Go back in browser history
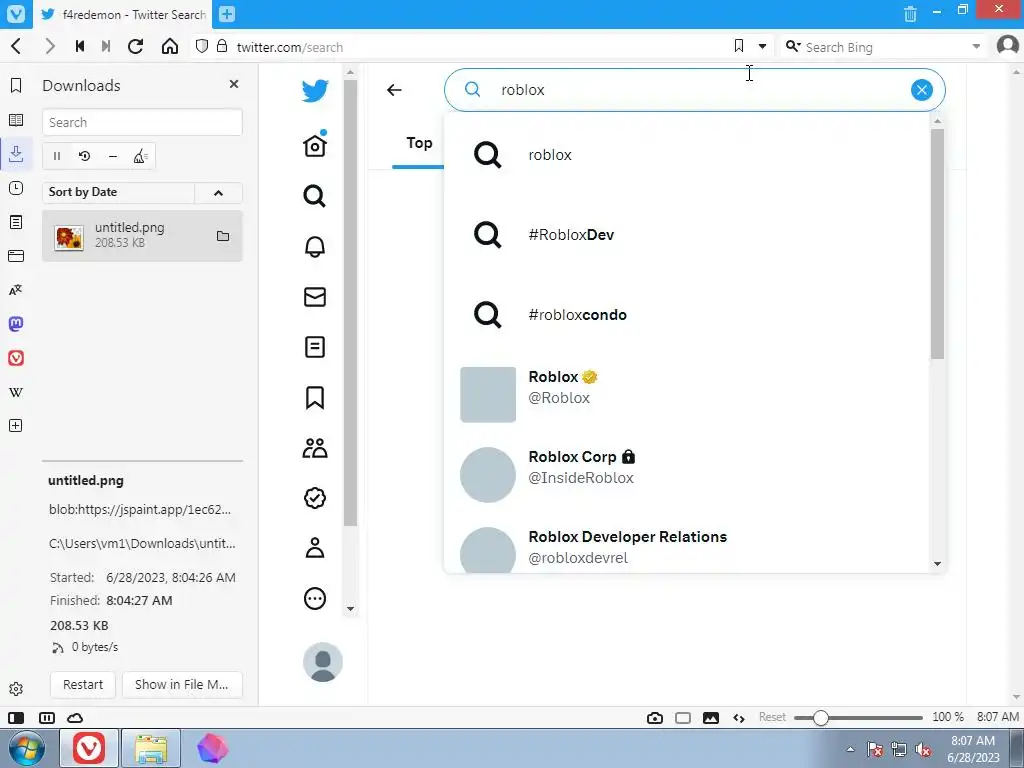 [x=17, y=46]
